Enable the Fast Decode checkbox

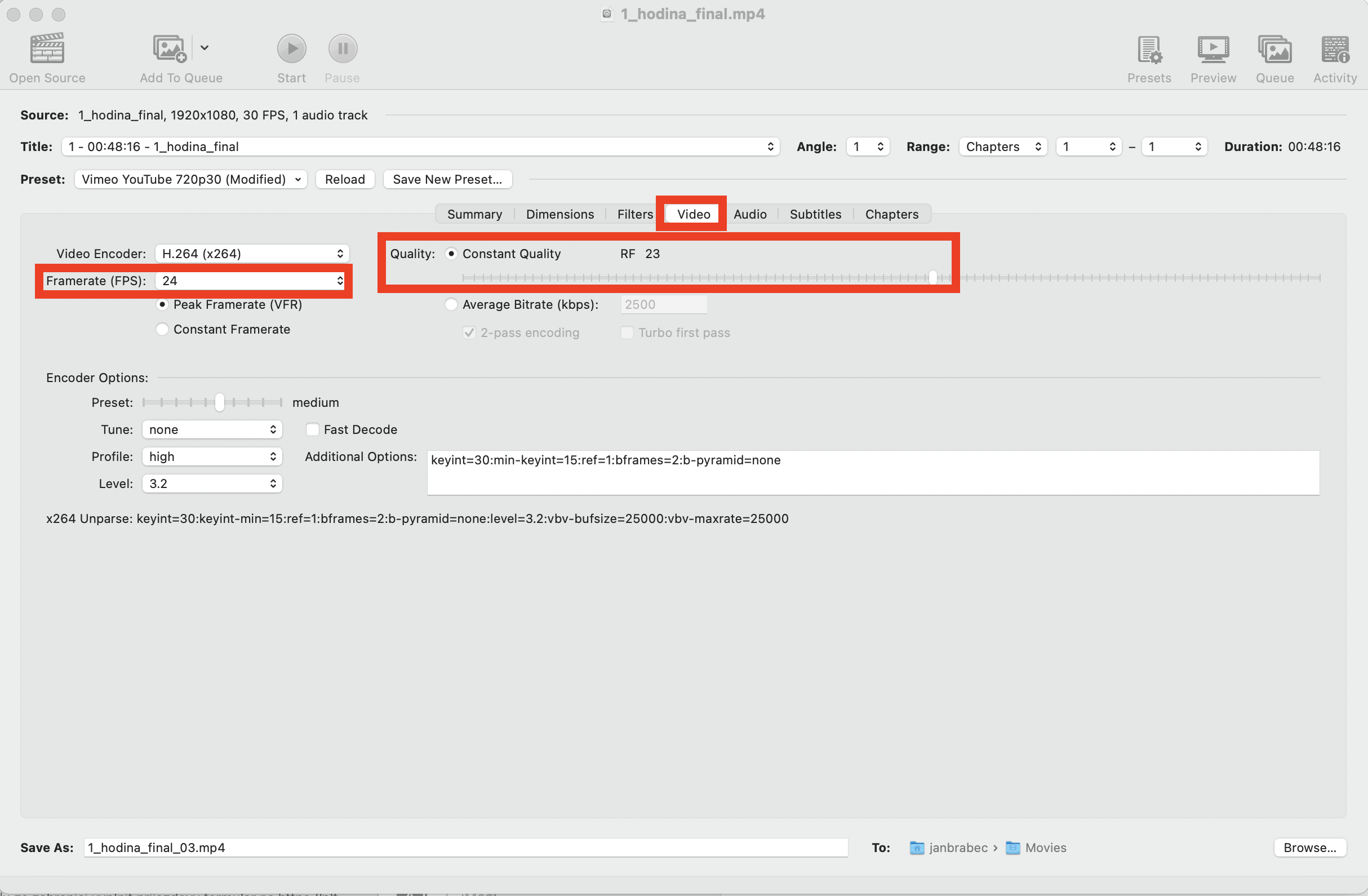(x=313, y=429)
